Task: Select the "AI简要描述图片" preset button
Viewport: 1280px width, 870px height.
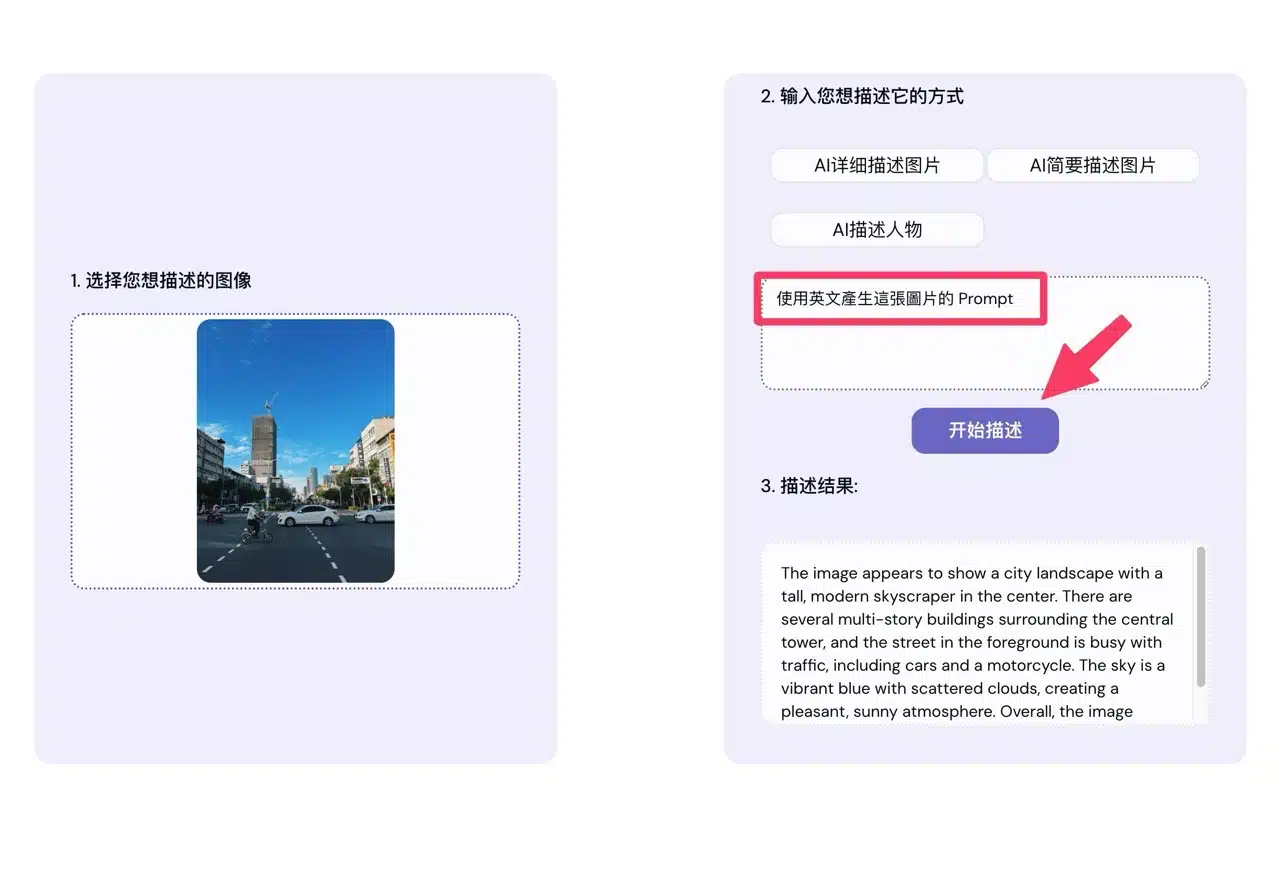Action: click(x=1092, y=166)
